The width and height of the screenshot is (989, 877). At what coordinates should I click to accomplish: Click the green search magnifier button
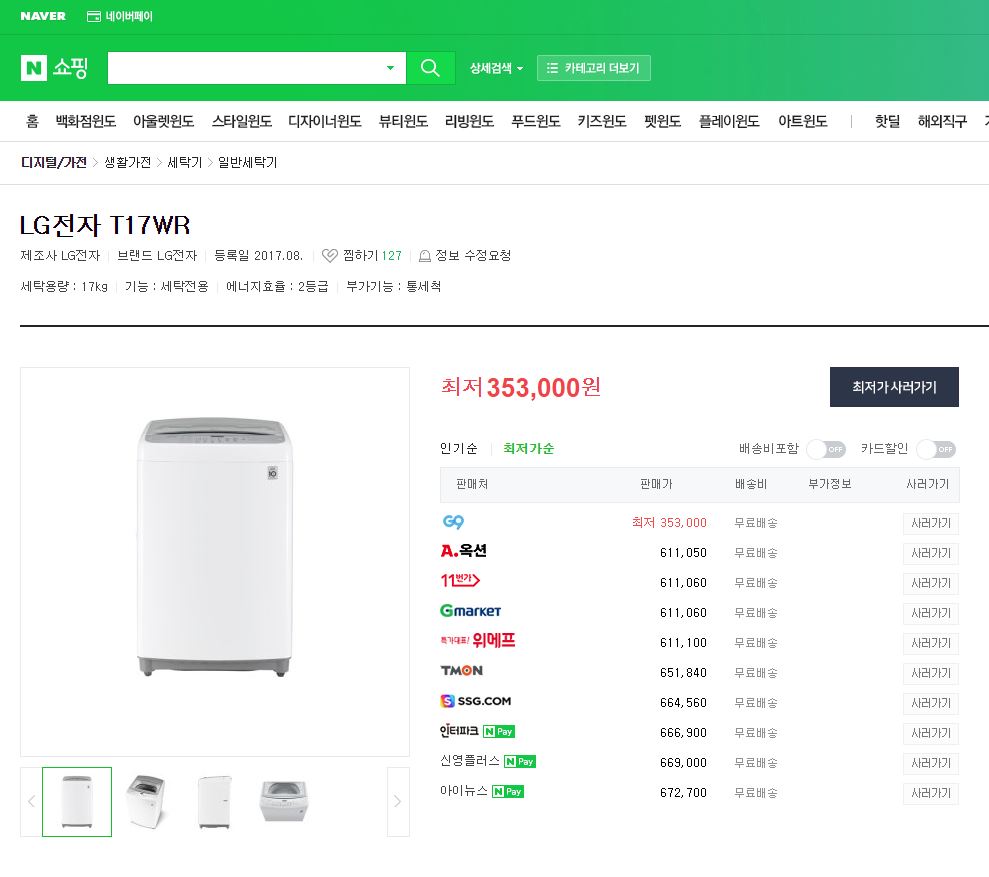coord(430,68)
